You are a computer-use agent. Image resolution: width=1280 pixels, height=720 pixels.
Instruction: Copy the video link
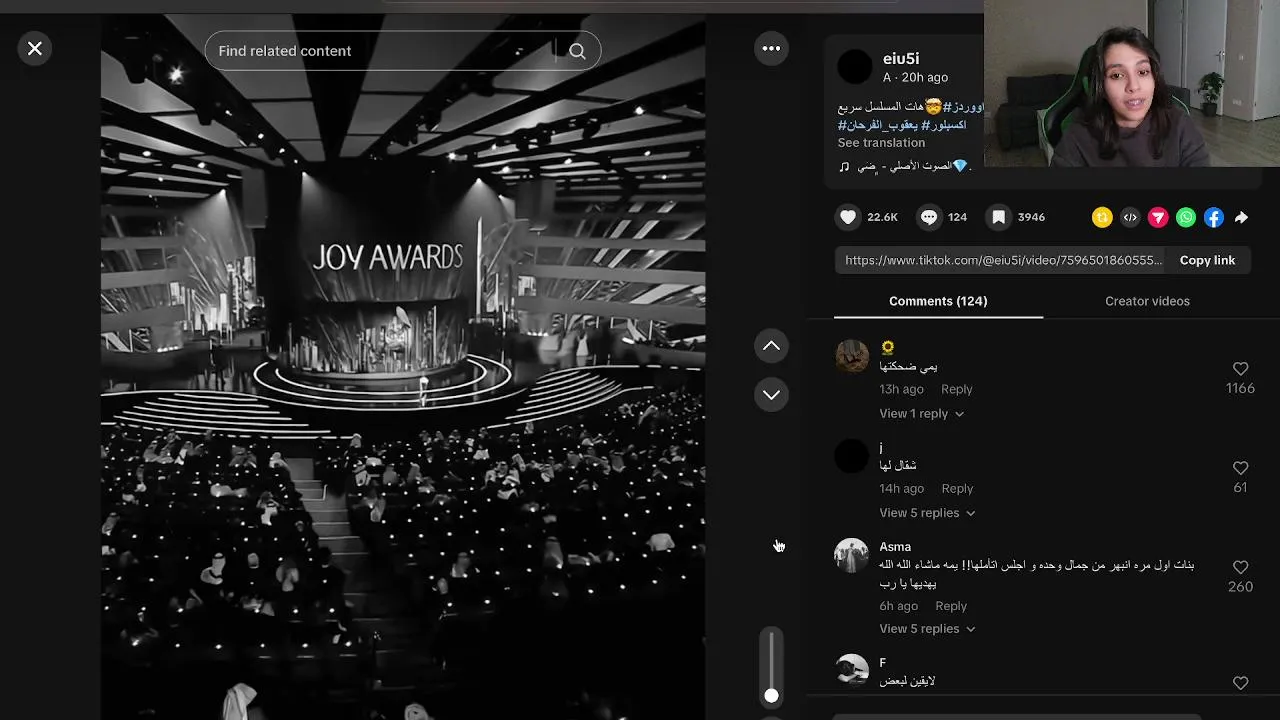click(1207, 260)
